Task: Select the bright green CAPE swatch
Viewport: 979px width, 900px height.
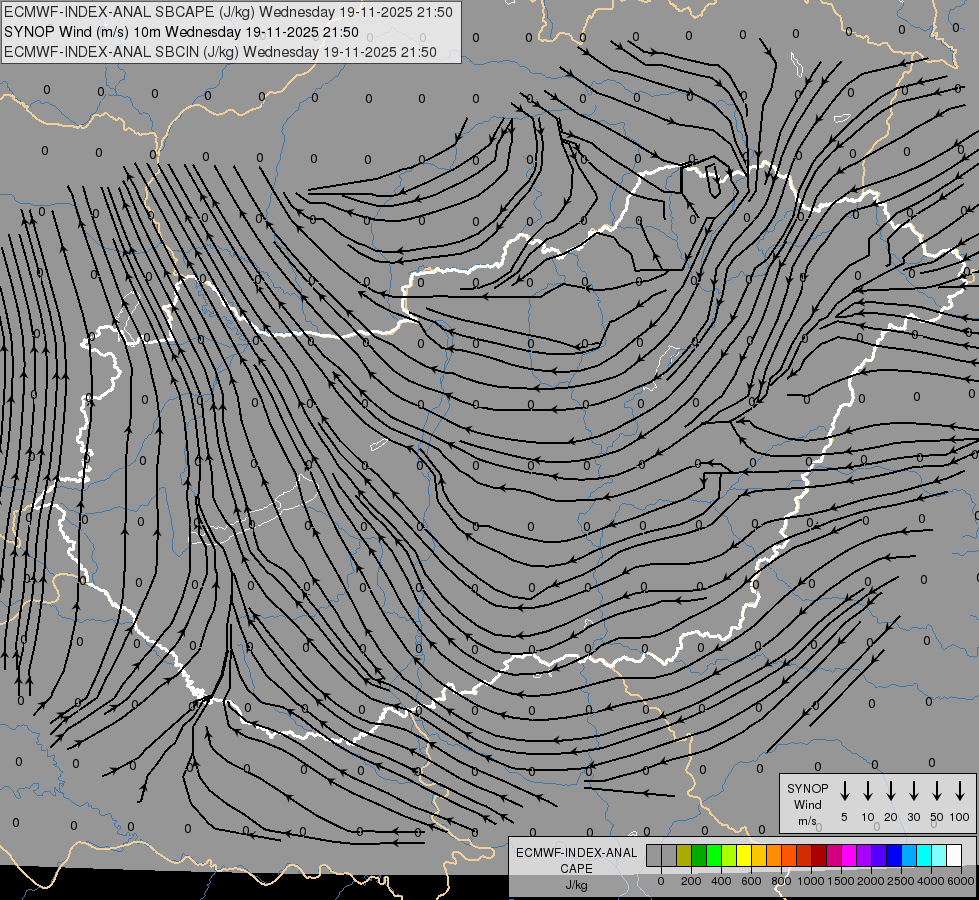Action: click(x=714, y=855)
